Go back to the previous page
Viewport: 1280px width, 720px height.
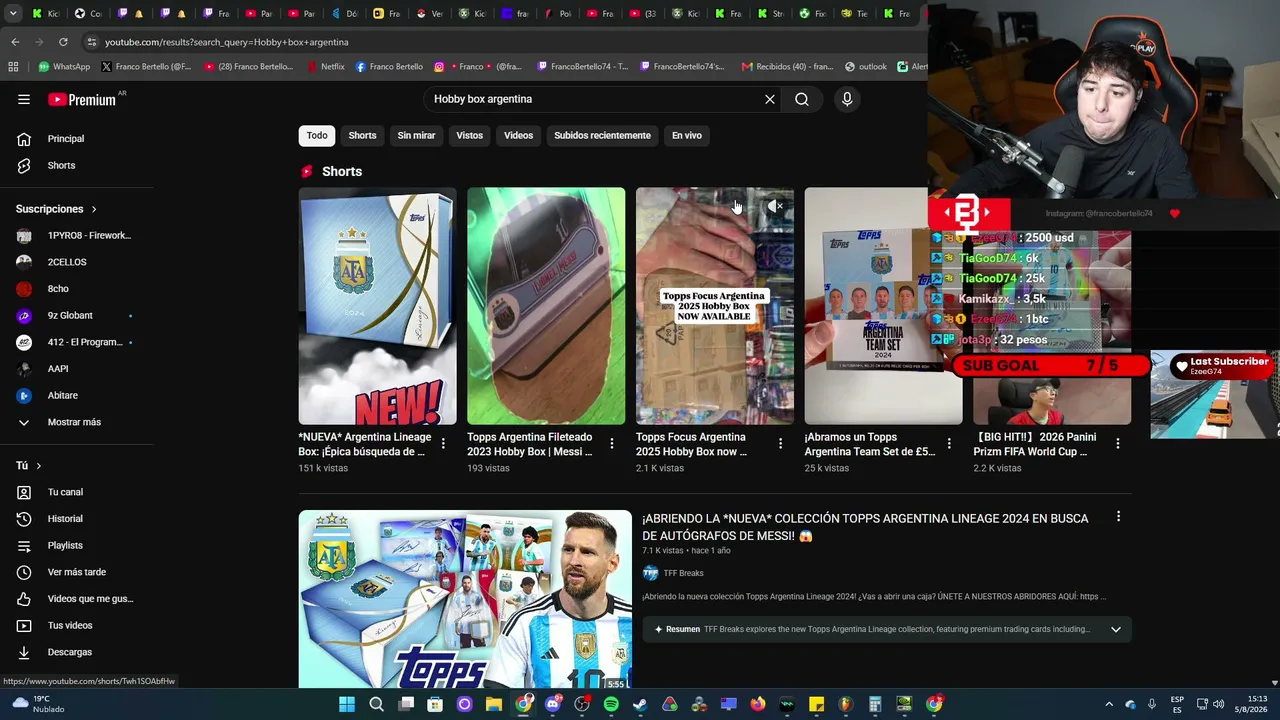point(15,42)
